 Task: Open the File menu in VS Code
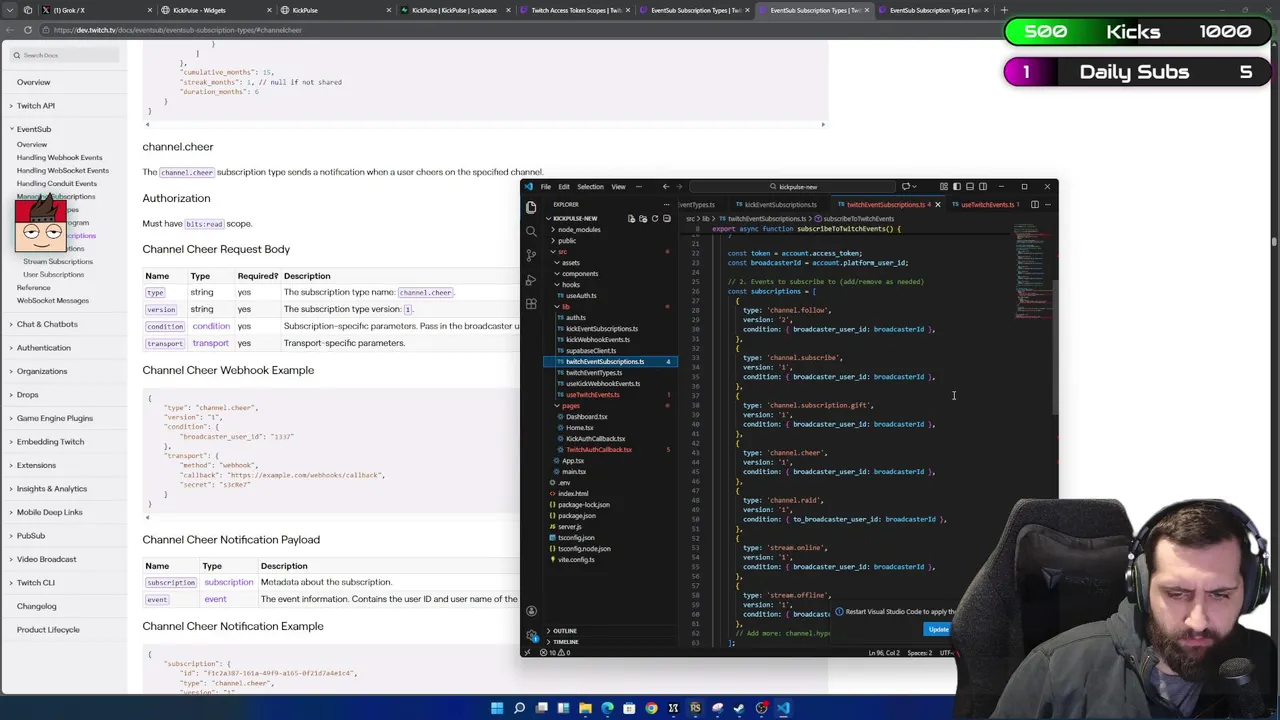546,187
